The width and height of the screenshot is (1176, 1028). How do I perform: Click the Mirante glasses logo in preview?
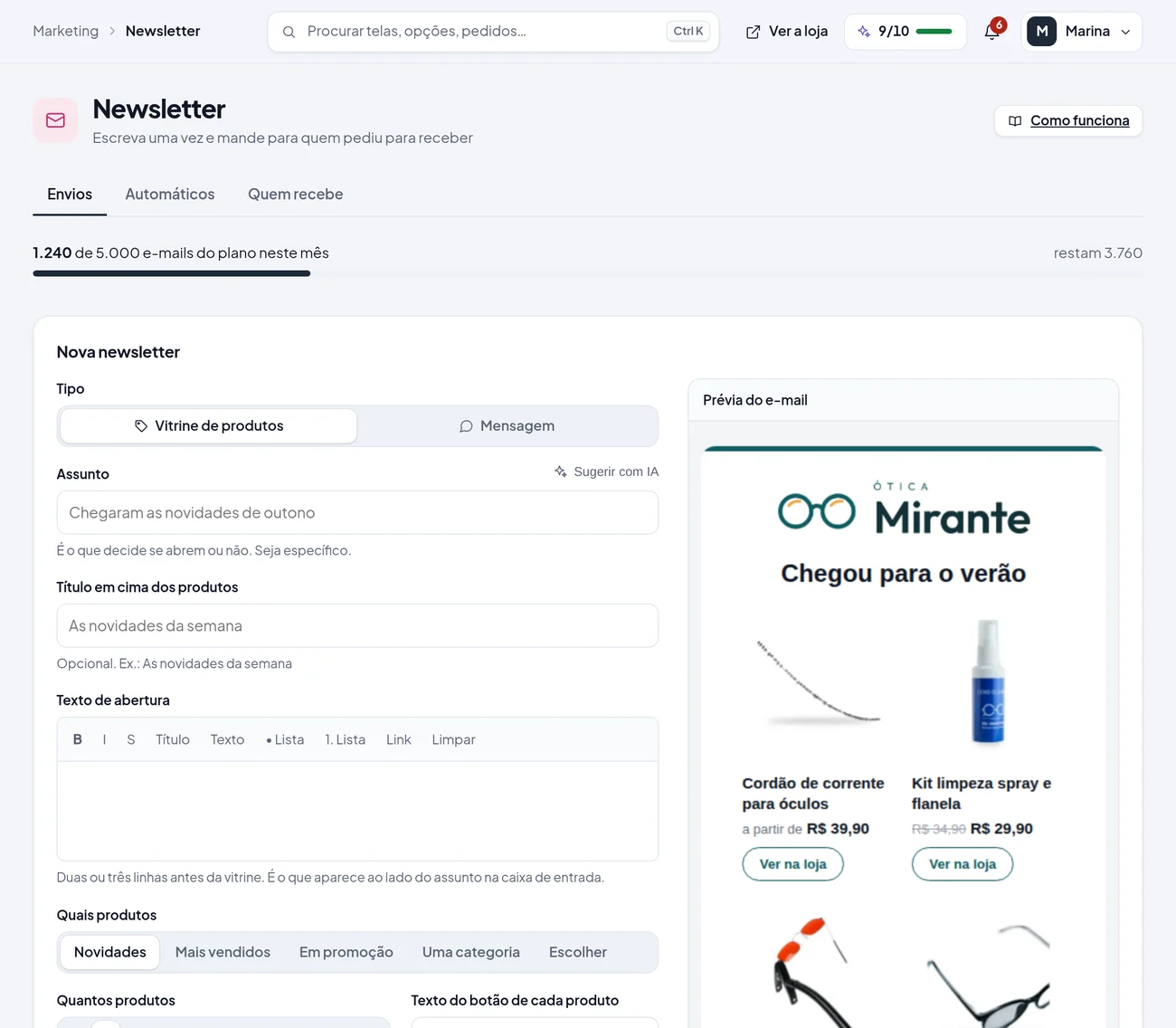click(817, 511)
